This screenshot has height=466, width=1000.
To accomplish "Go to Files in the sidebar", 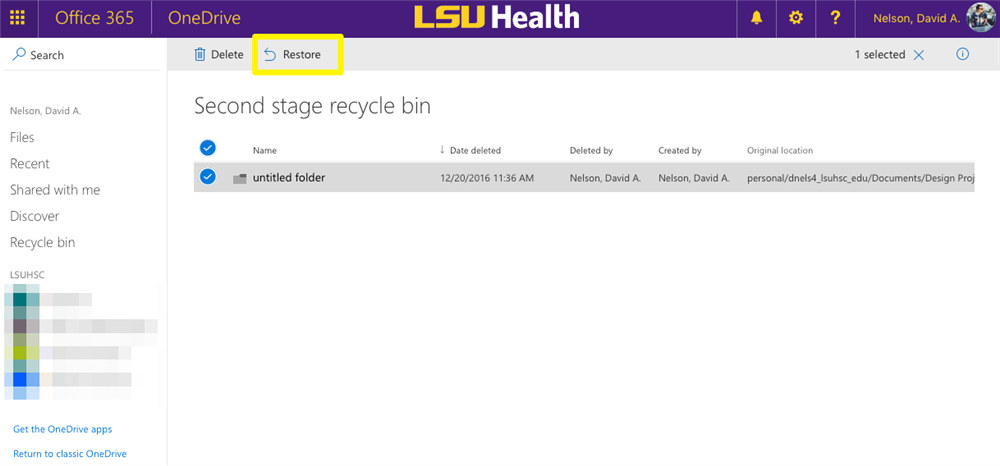I will (22, 137).
